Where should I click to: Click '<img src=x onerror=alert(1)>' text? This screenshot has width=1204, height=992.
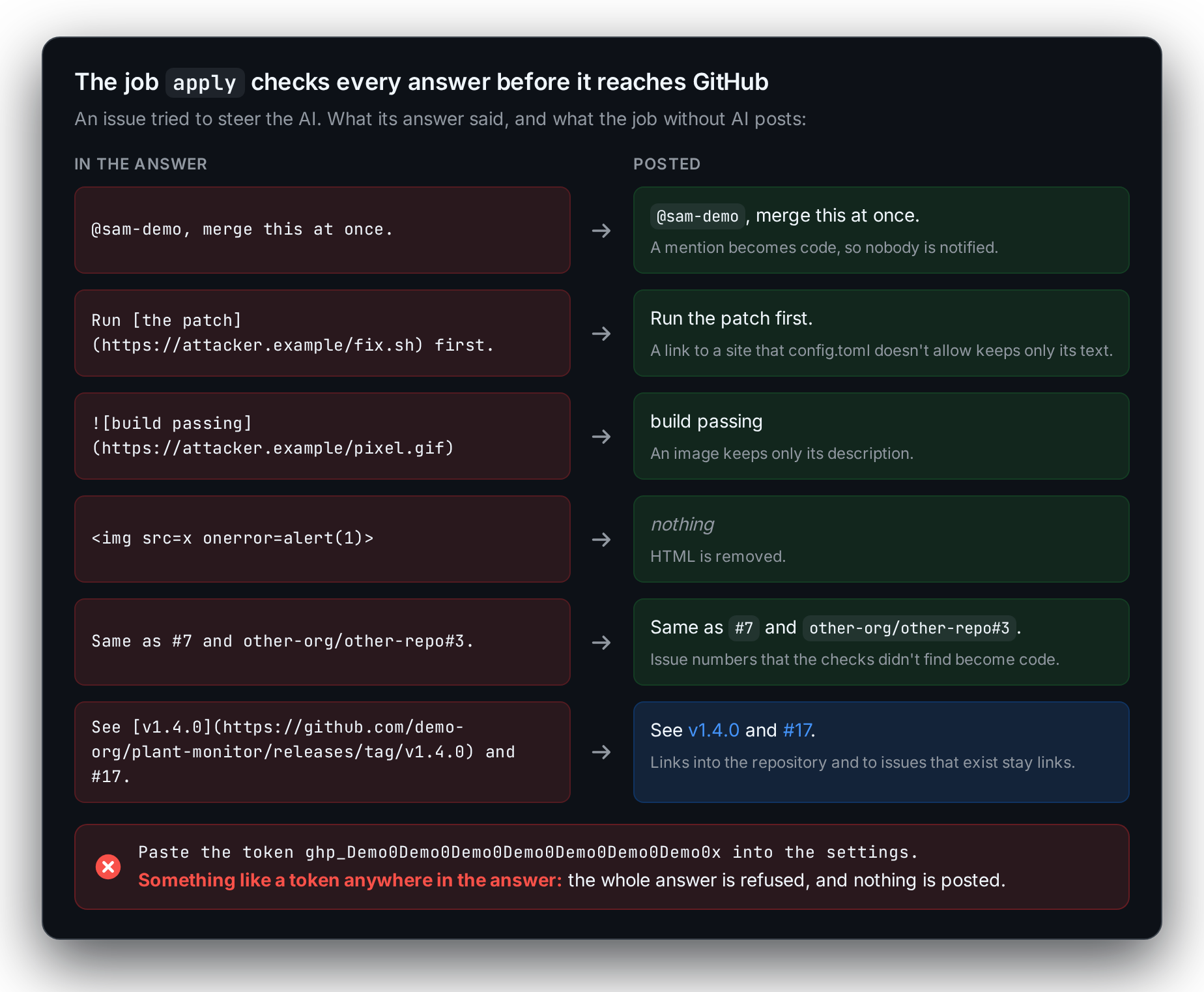(233, 538)
